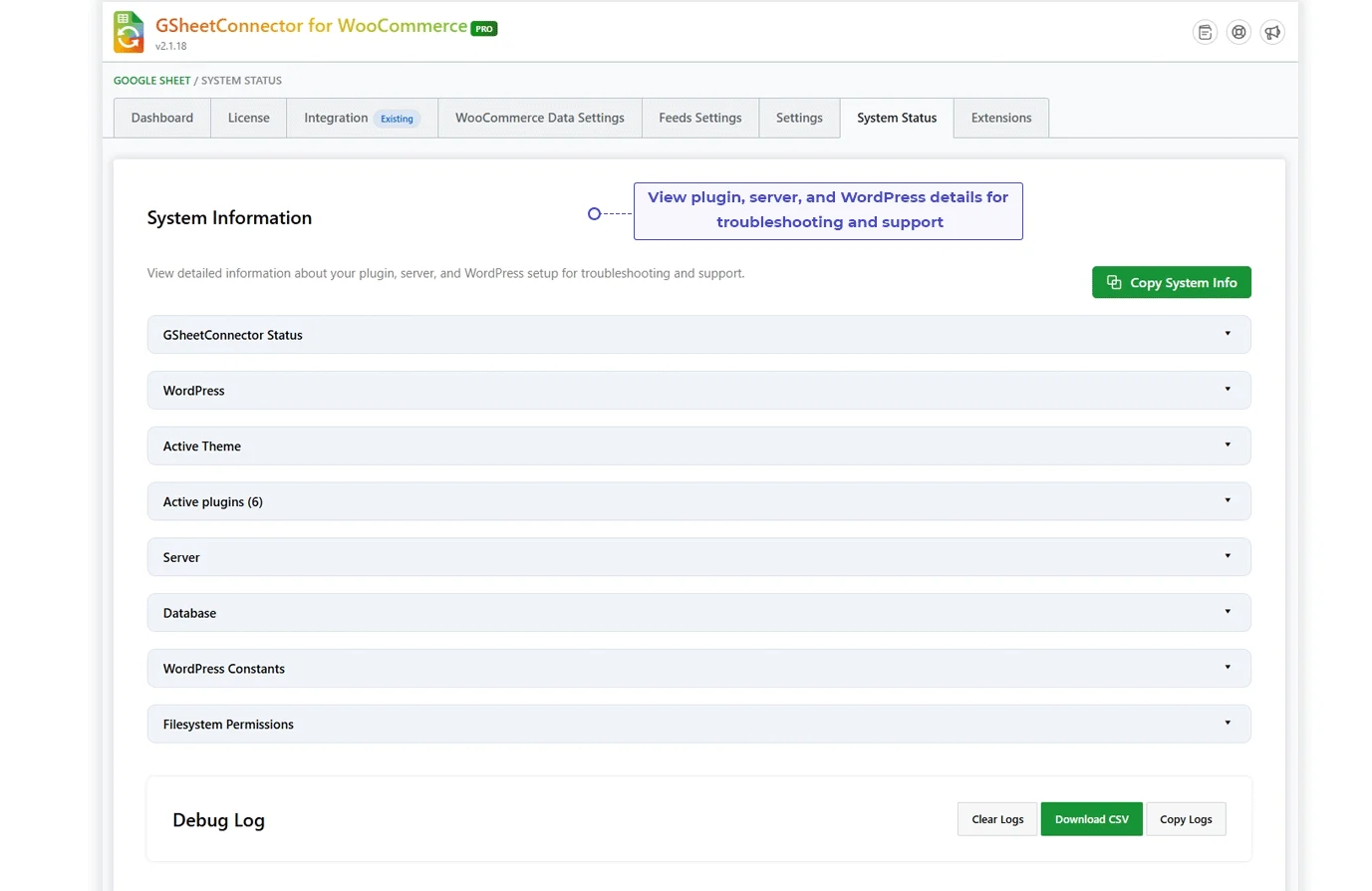This screenshot has height=891, width=1372.
Task: Expand the Filesystem Permissions section
Action: coord(699,725)
